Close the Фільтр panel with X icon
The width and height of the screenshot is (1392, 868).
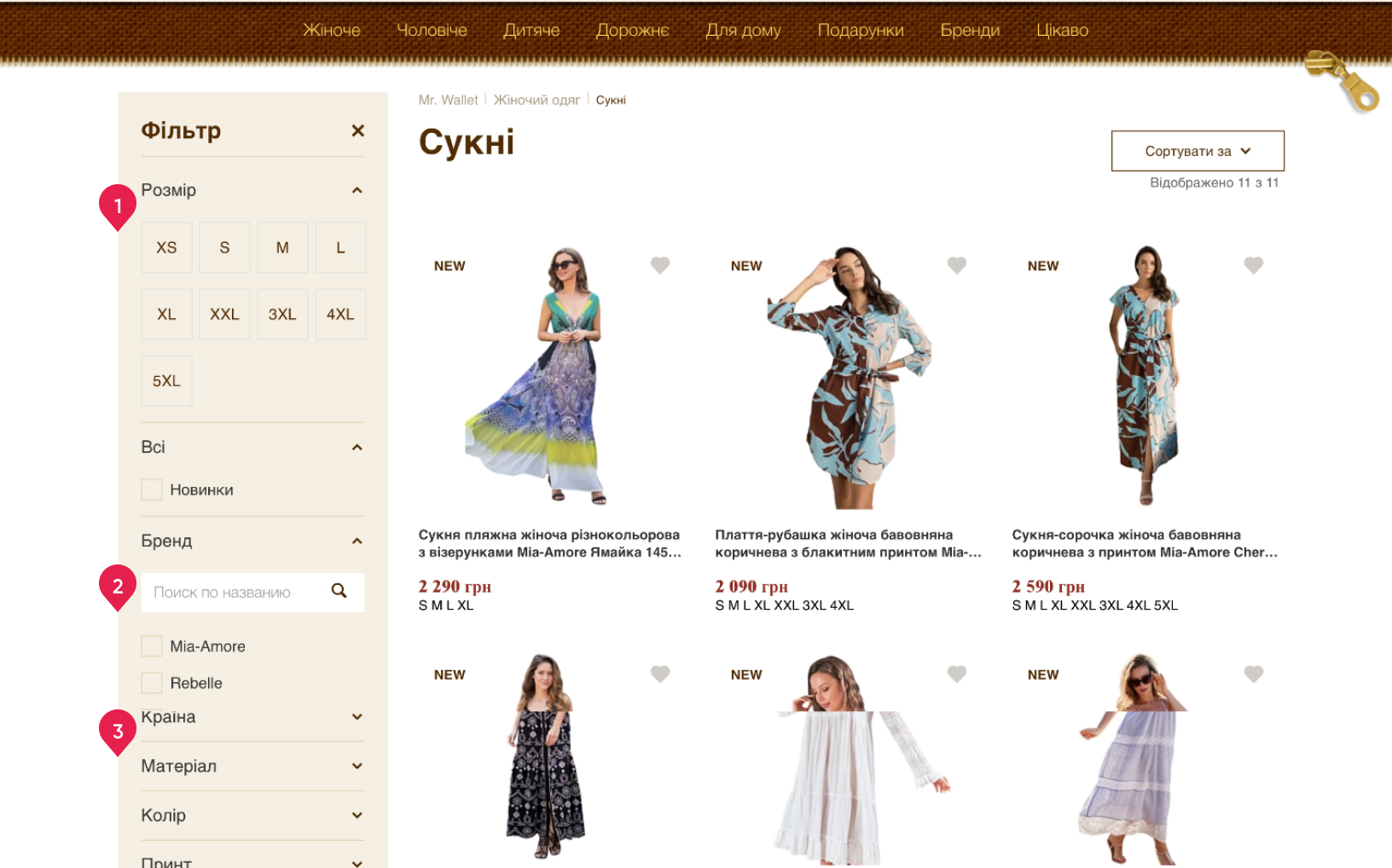(x=357, y=130)
